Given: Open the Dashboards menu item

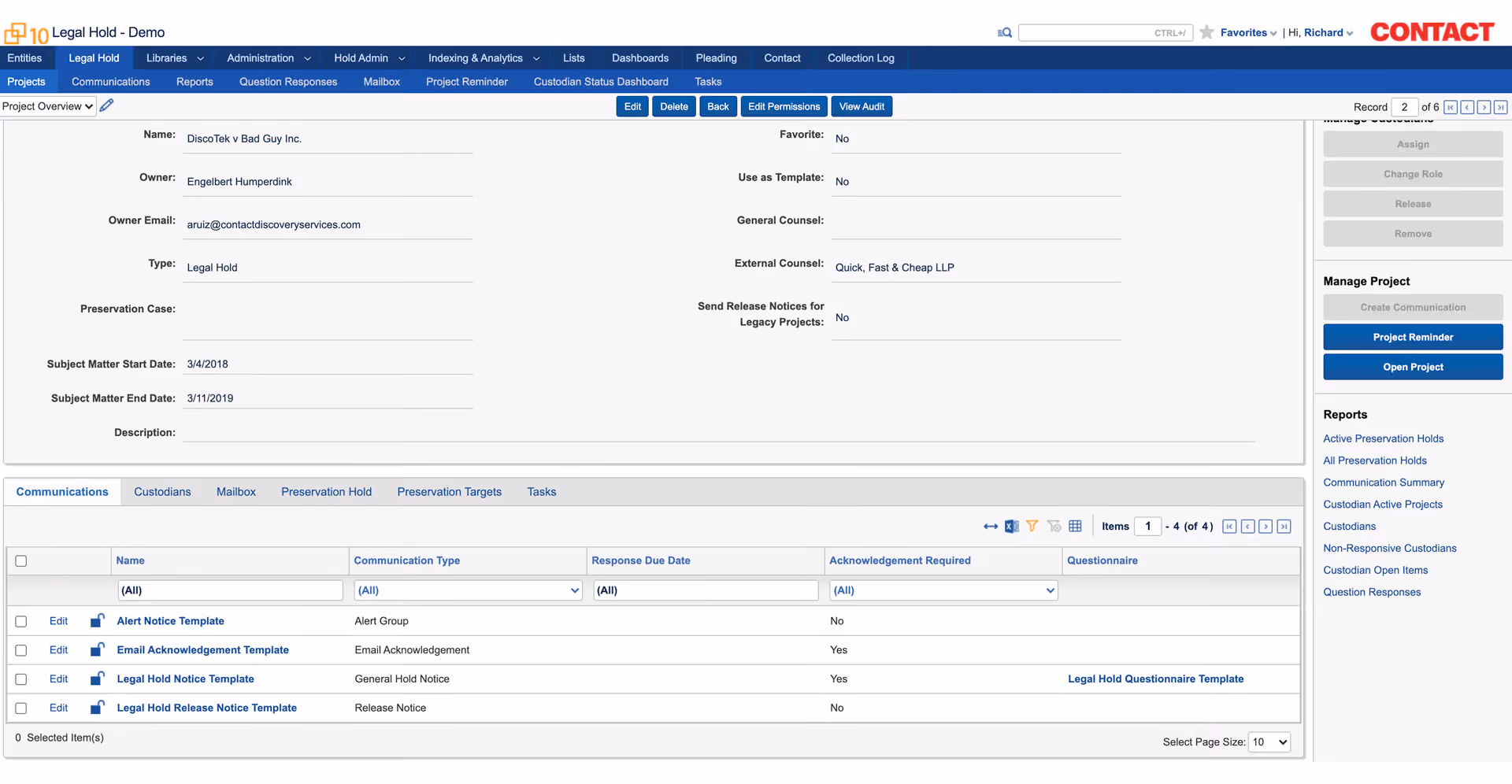Looking at the screenshot, I should pyautogui.click(x=640, y=57).
